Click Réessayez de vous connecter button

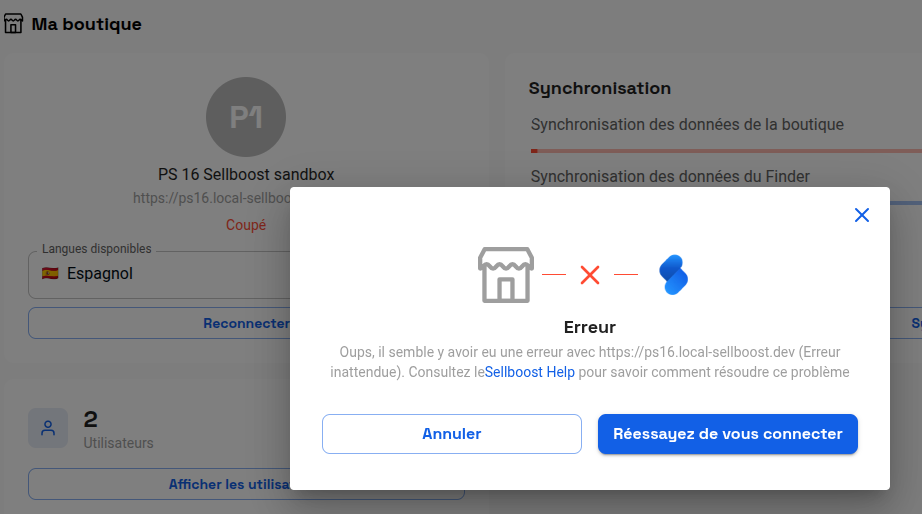[727, 434]
